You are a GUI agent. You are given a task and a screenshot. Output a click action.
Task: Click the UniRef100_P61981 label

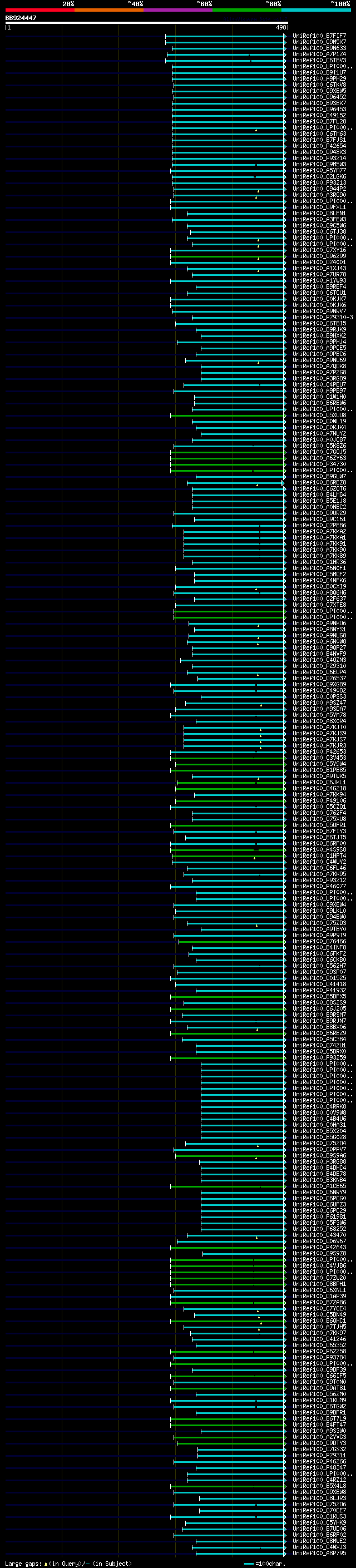pyautogui.click(x=319, y=1217)
